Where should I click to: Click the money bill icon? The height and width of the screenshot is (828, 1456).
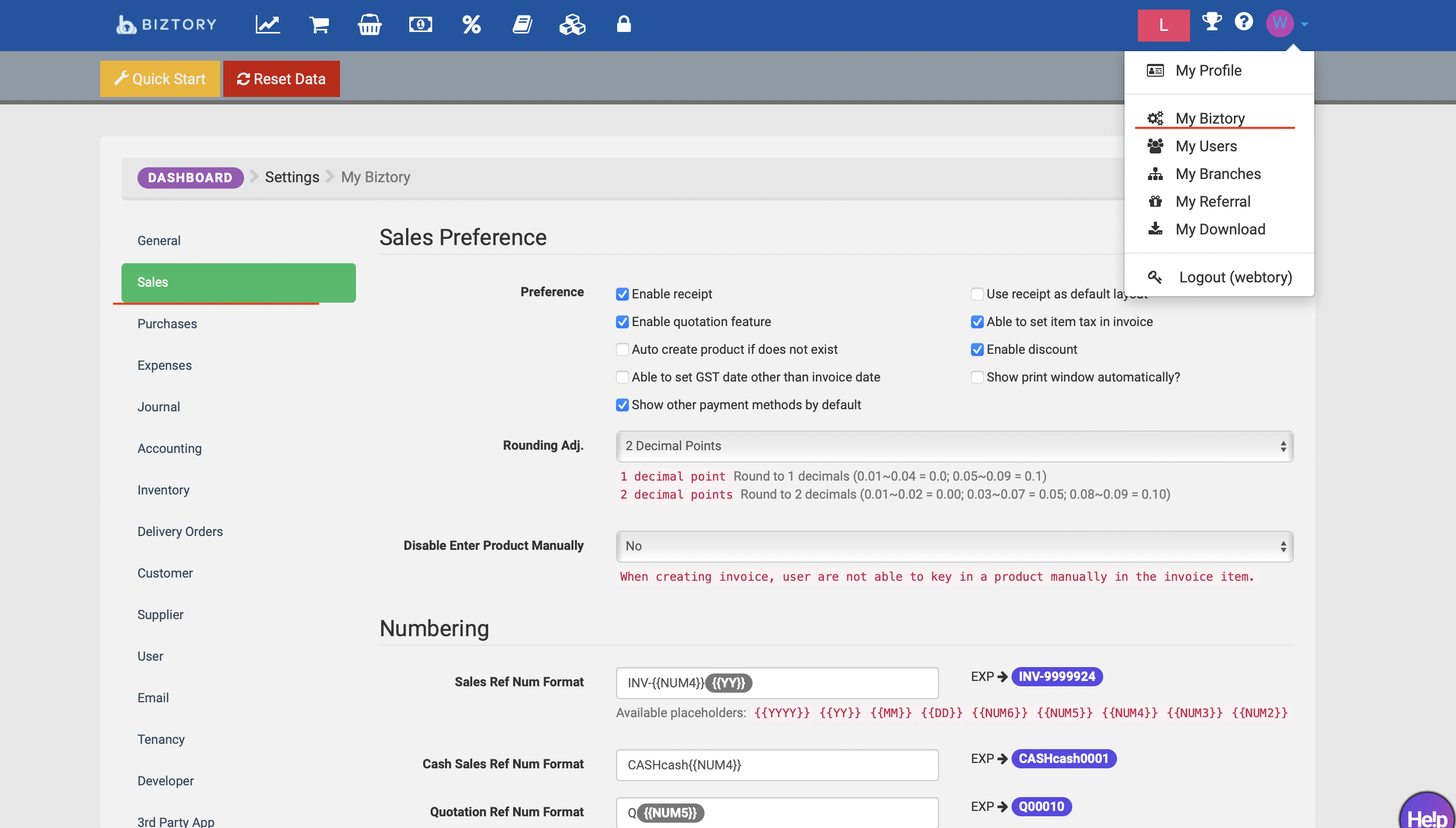coord(420,25)
